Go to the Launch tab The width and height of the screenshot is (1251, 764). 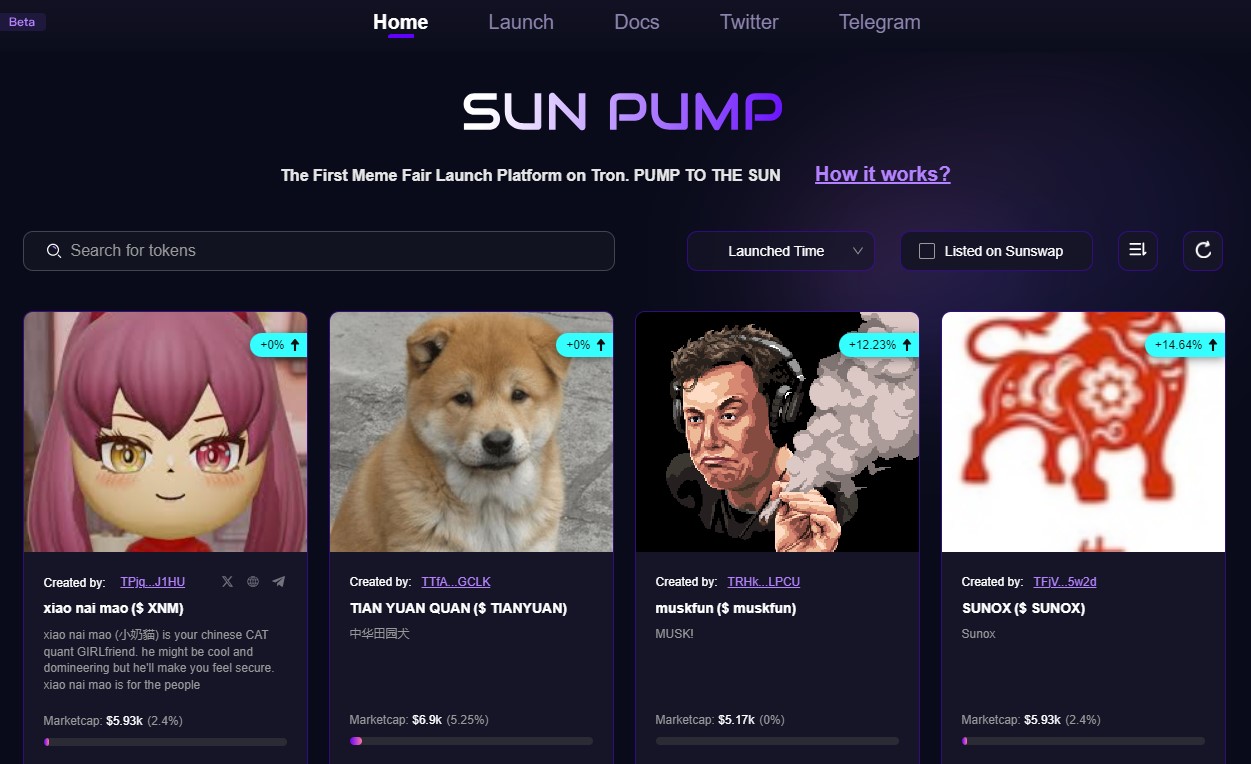(521, 22)
